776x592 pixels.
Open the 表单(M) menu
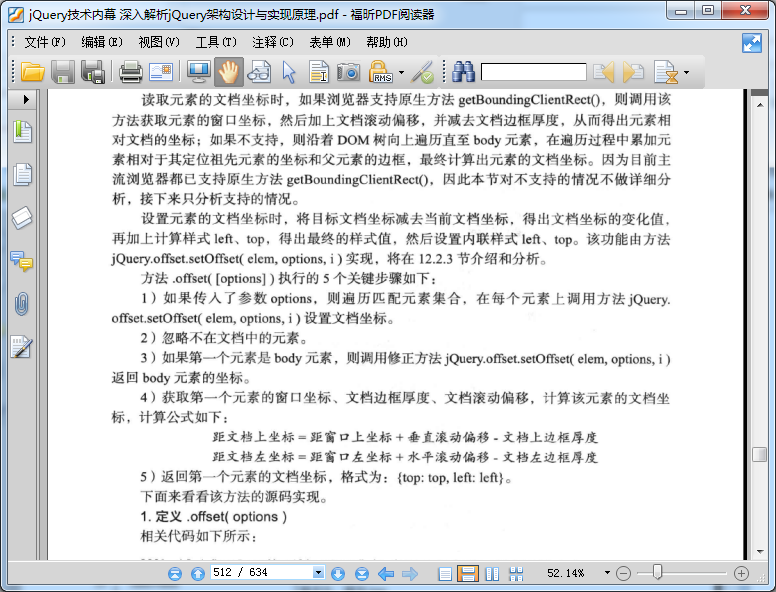click(330, 43)
